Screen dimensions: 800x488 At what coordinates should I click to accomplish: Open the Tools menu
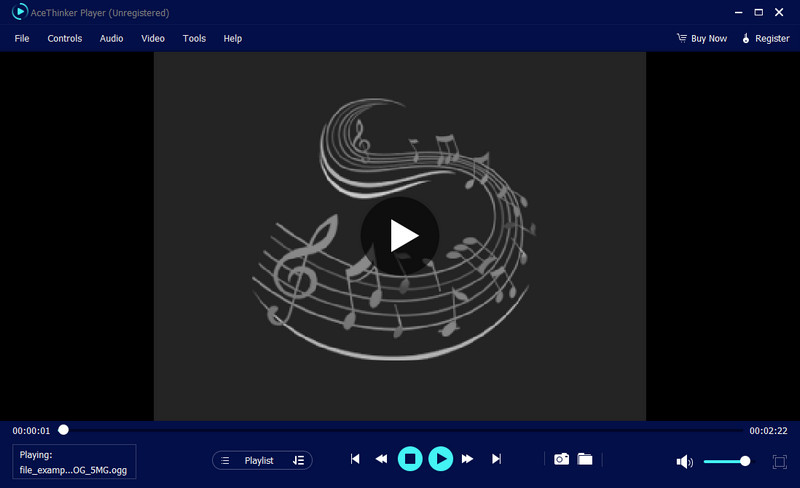point(194,38)
